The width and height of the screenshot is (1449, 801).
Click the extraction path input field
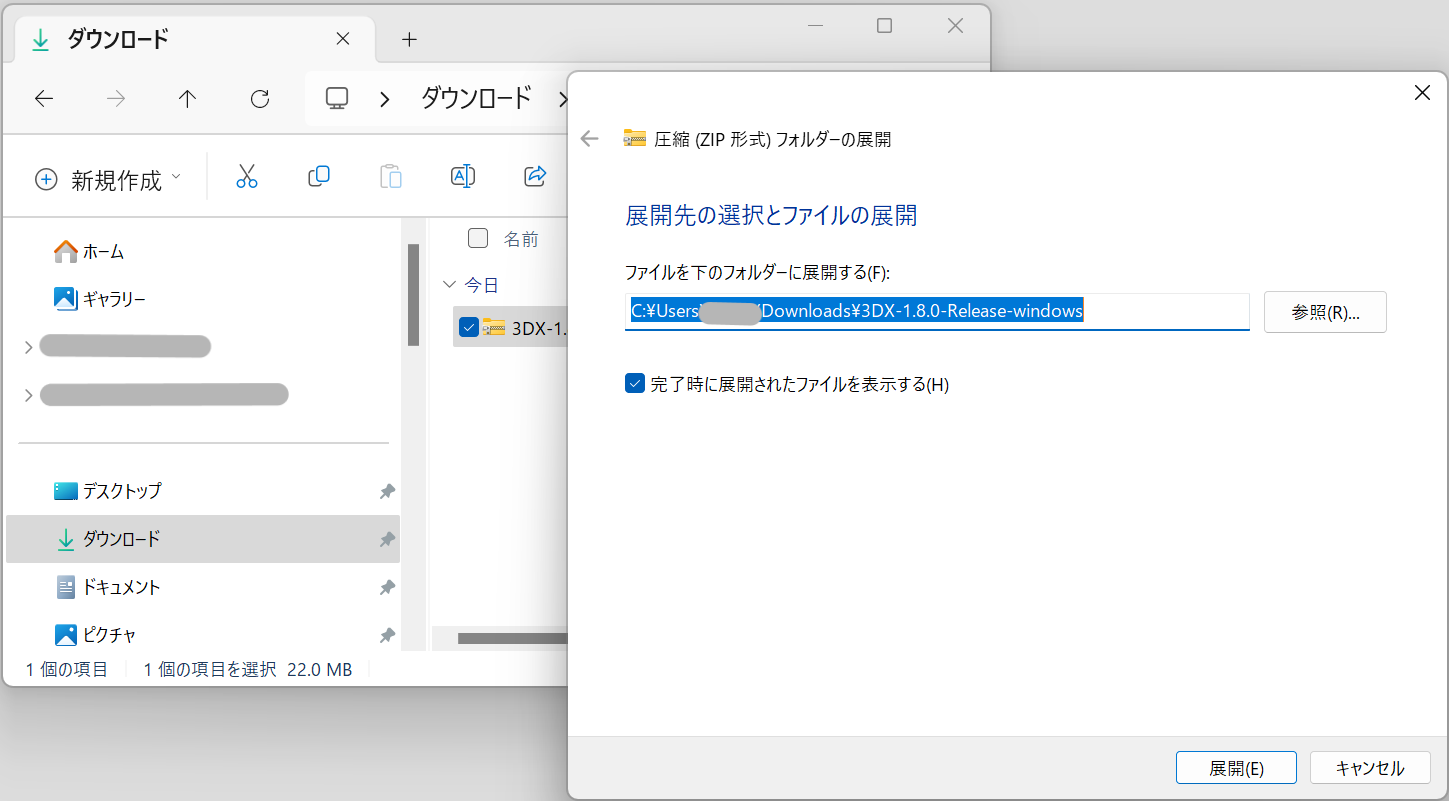pos(937,311)
